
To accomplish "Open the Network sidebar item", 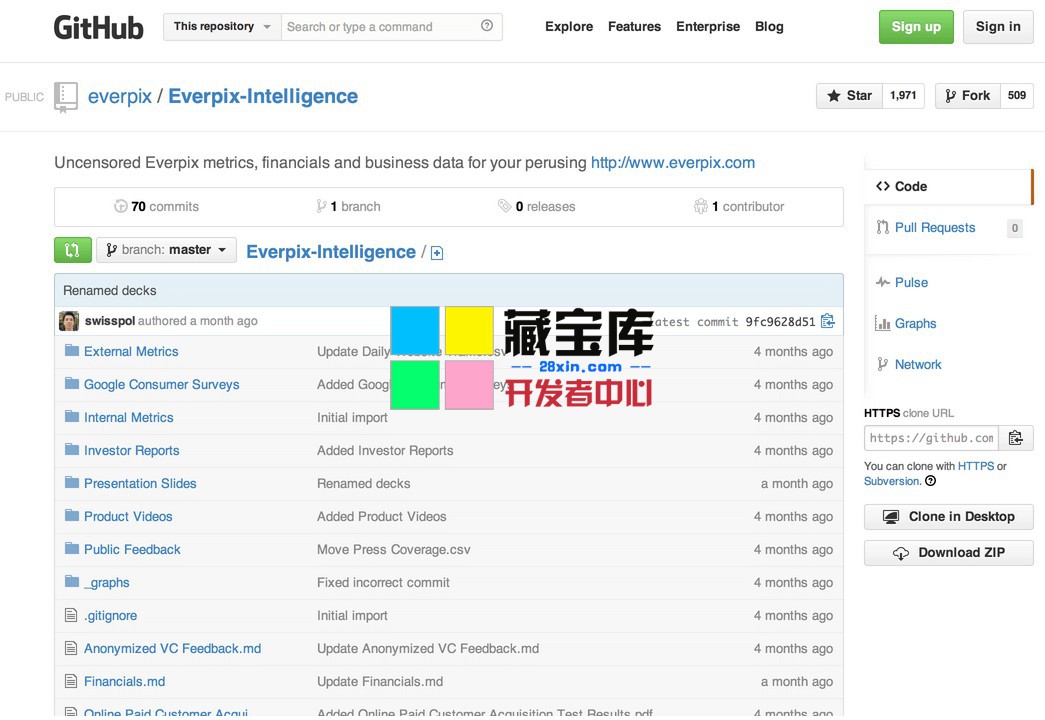I will coord(917,364).
